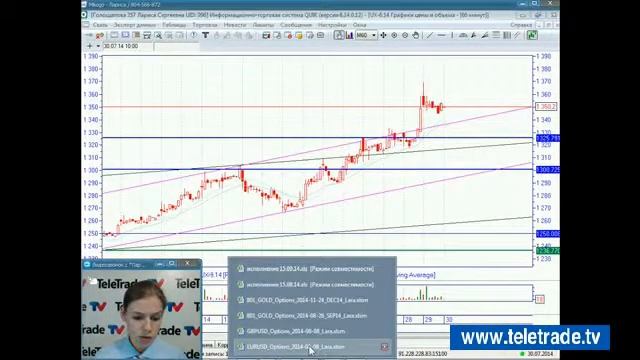Viewport: 640px width, 360px height.
Task: Click the yellow coin icon in toolbar
Action: [x=299, y=36]
